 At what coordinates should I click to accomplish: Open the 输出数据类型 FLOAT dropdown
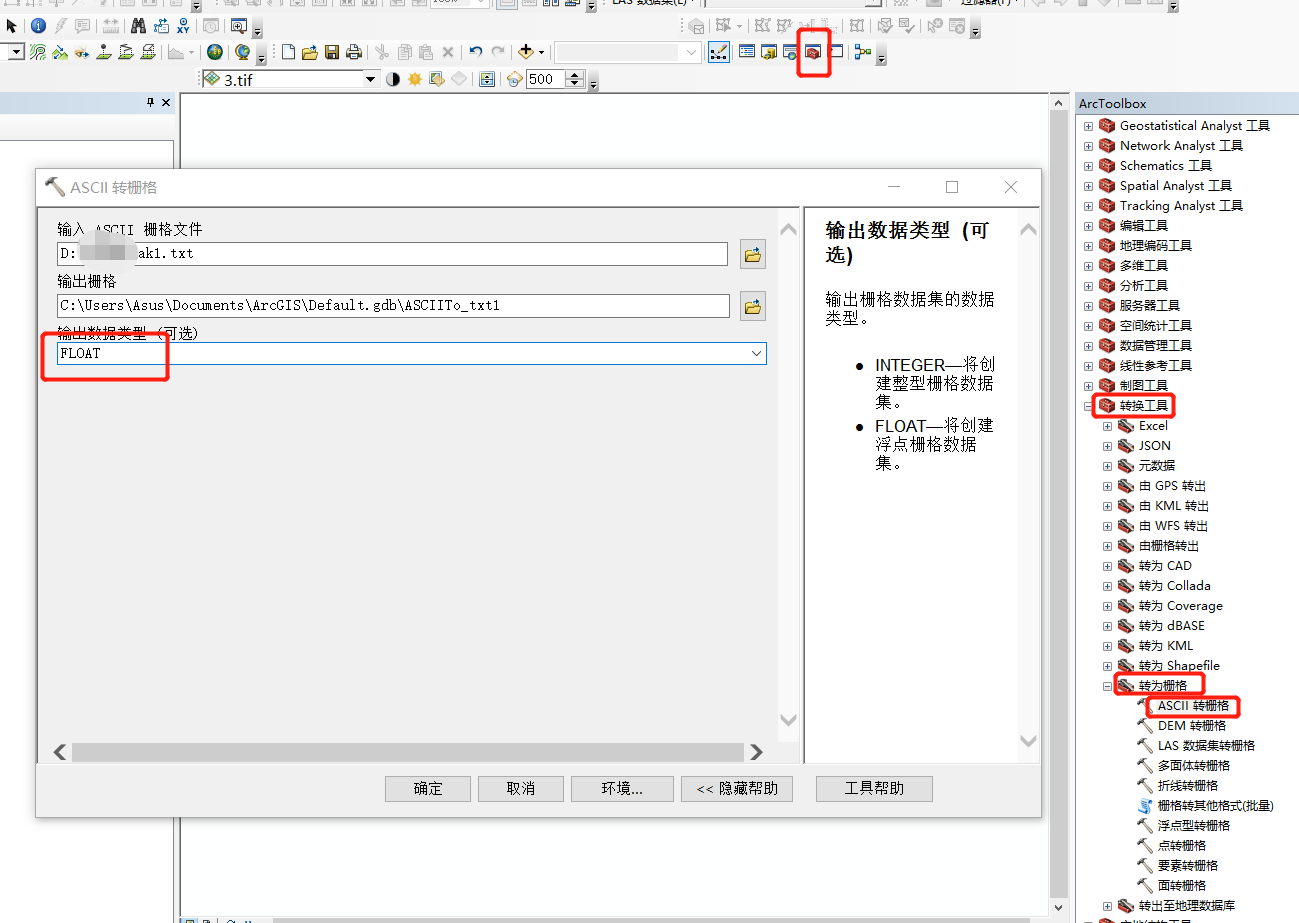(x=757, y=353)
